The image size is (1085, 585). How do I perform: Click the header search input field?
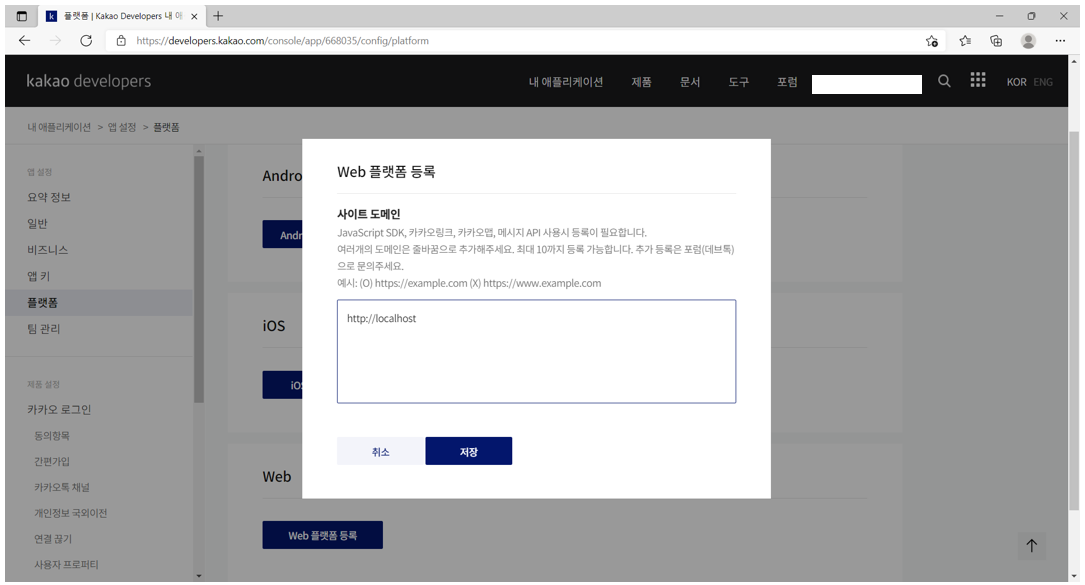pos(866,84)
